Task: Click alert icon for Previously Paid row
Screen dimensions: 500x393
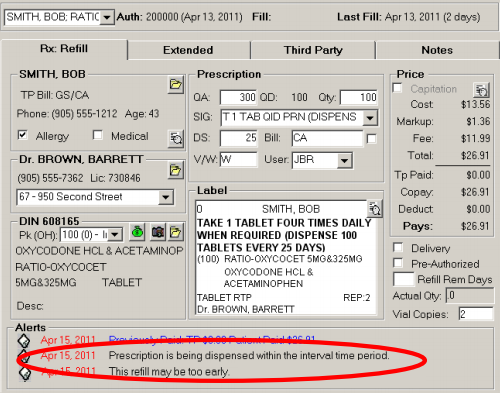Action: [x=24, y=341]
